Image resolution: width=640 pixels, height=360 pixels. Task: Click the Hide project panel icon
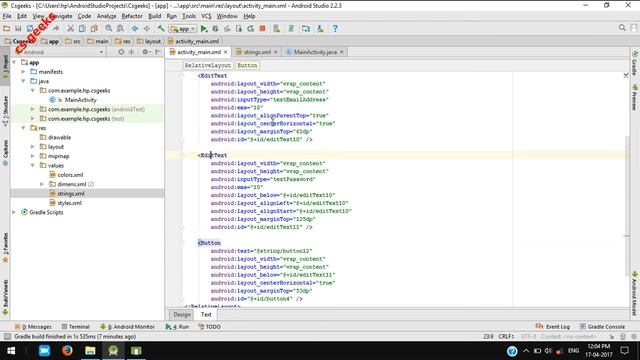(158, 52)
